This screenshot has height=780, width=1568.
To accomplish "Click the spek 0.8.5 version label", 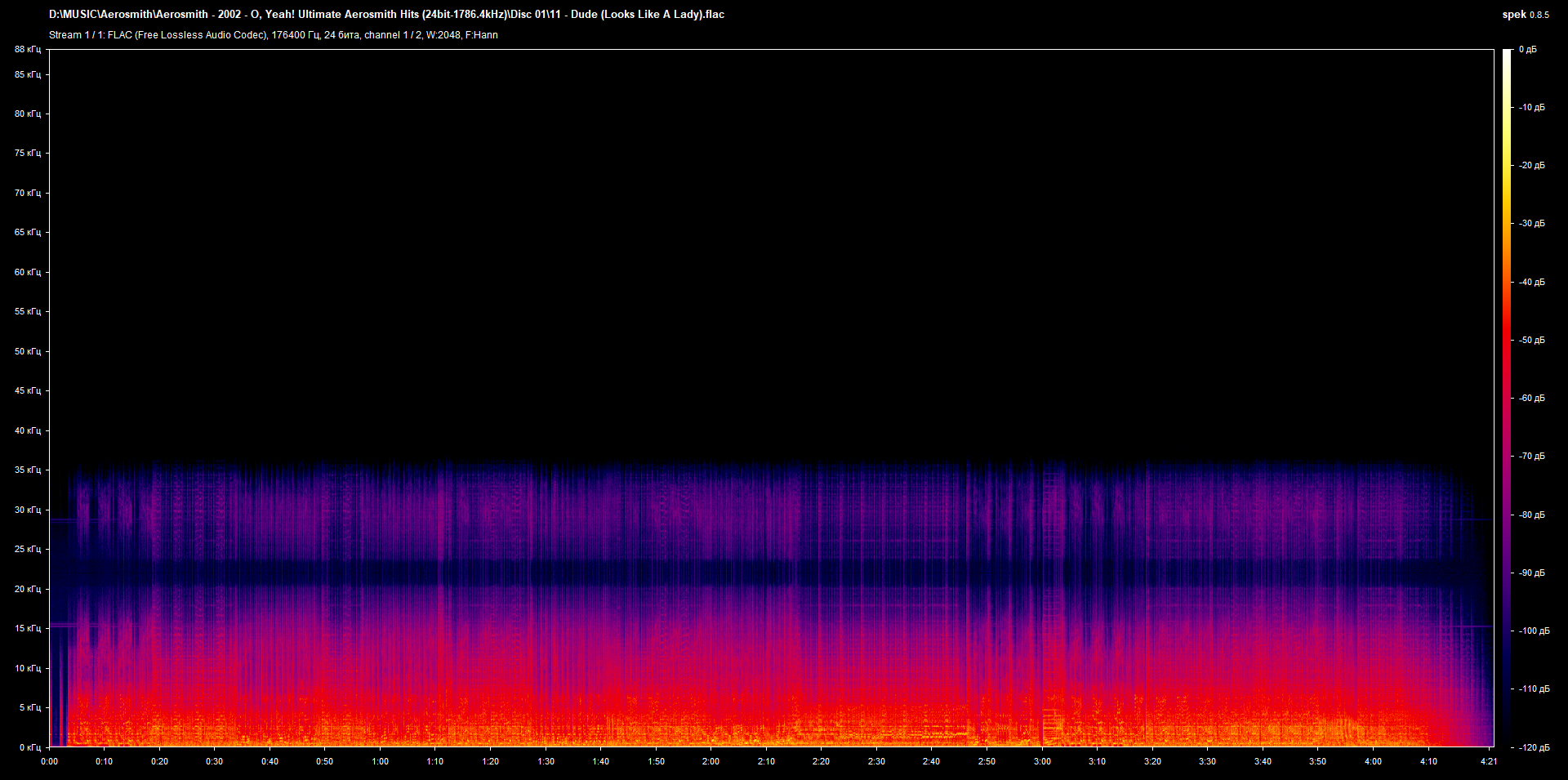I will point(1525,15).
